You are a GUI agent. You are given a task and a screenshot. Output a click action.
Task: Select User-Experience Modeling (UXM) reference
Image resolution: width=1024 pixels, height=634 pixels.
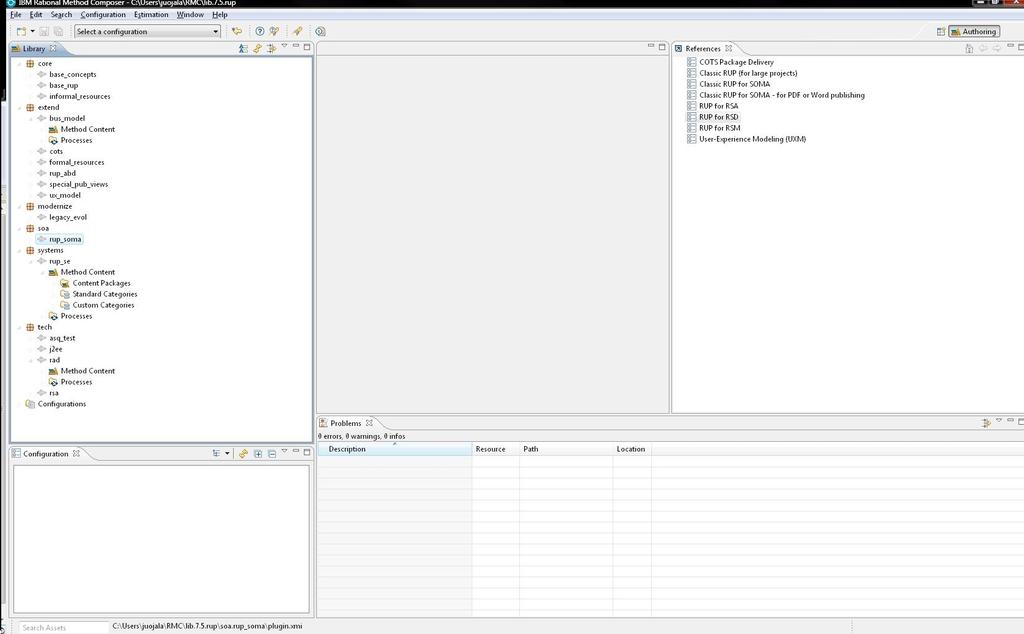pyautogui.click(x=752, y=139)
